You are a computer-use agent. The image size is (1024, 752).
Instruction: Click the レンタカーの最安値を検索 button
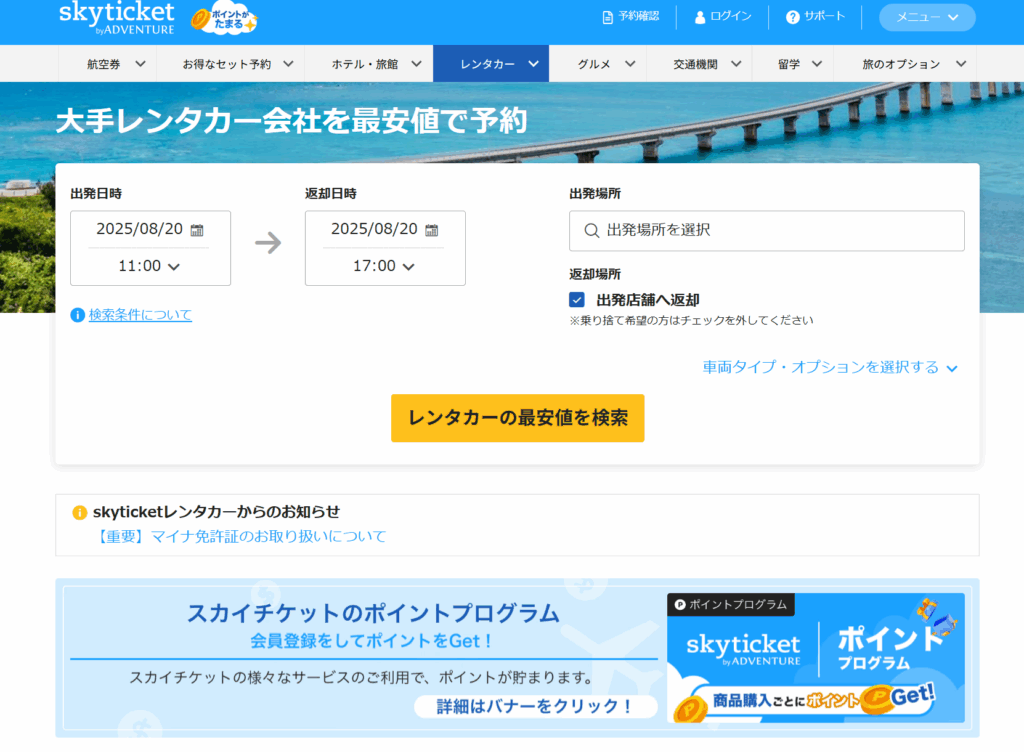pos(518,418)
